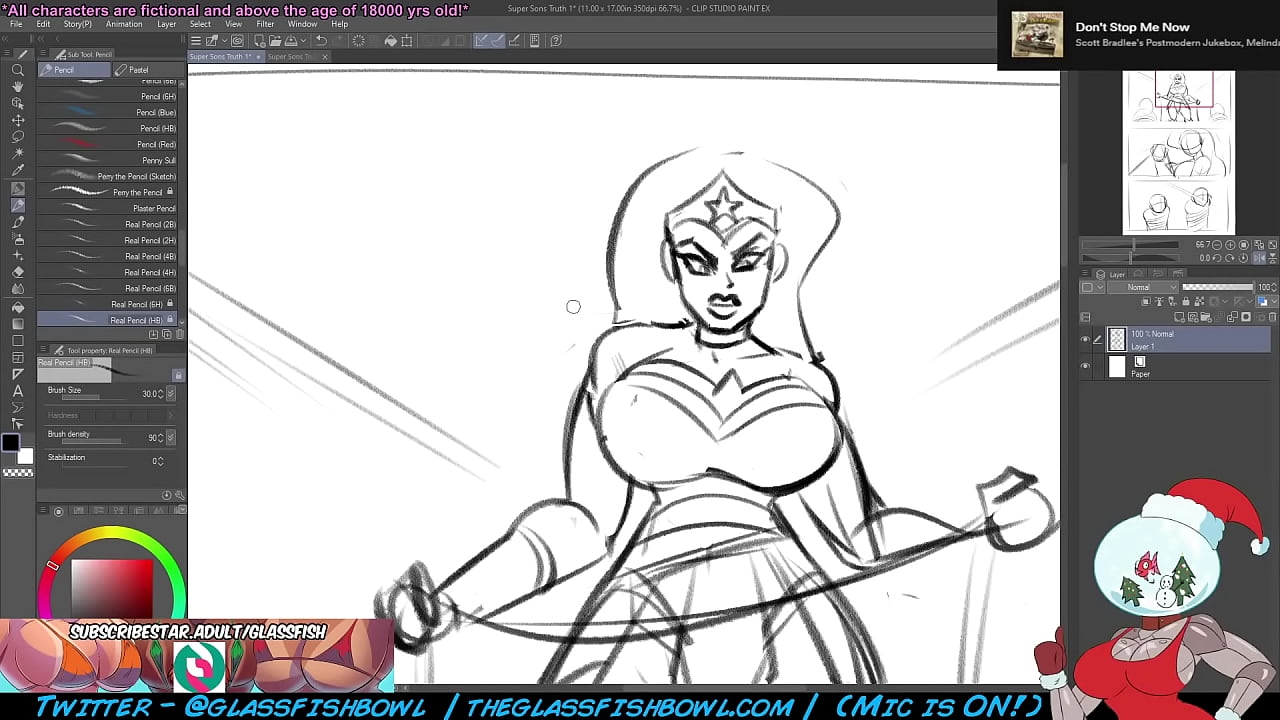The image size is (1280, 720).
Task: Switch to the Pastel sub tool tab
Action: [139, 70]
